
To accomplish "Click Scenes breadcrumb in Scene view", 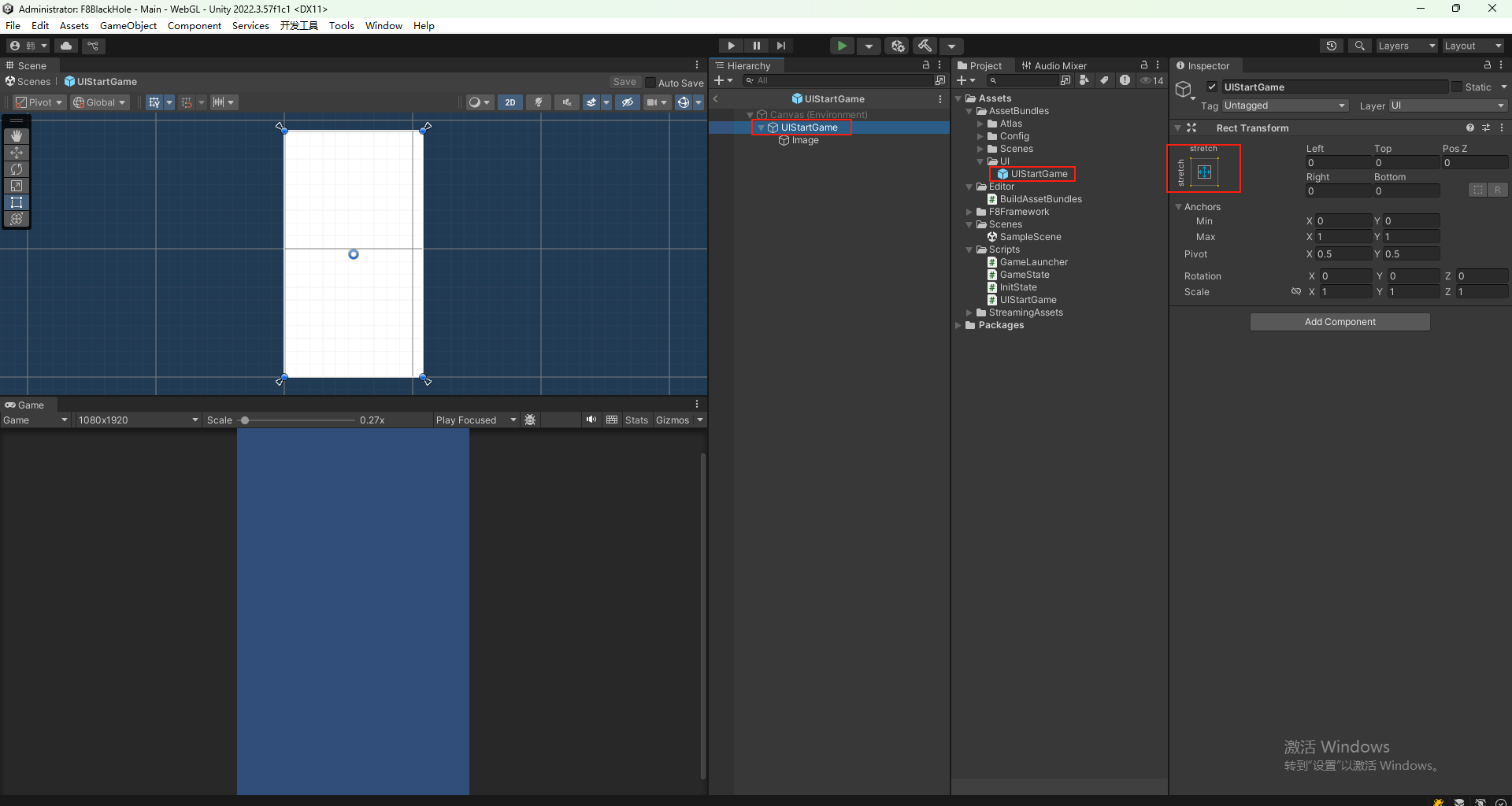I will pyautogui.click(x=28, y=81).
